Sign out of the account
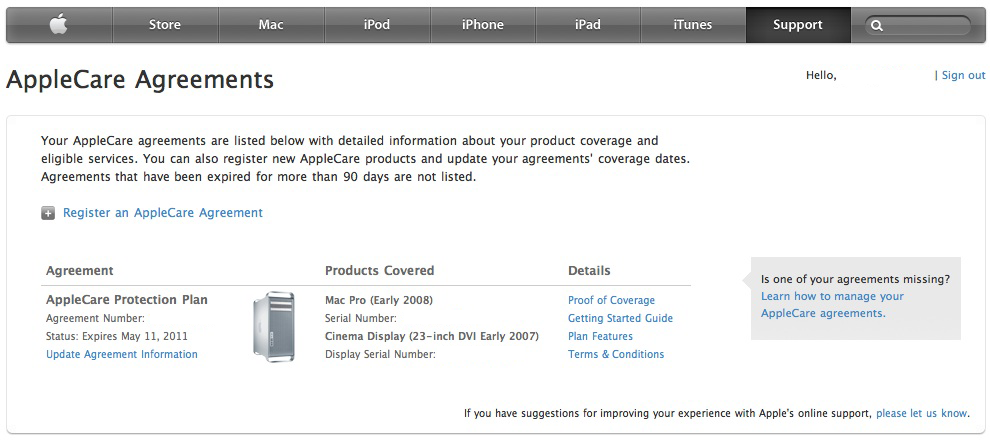 963,75
